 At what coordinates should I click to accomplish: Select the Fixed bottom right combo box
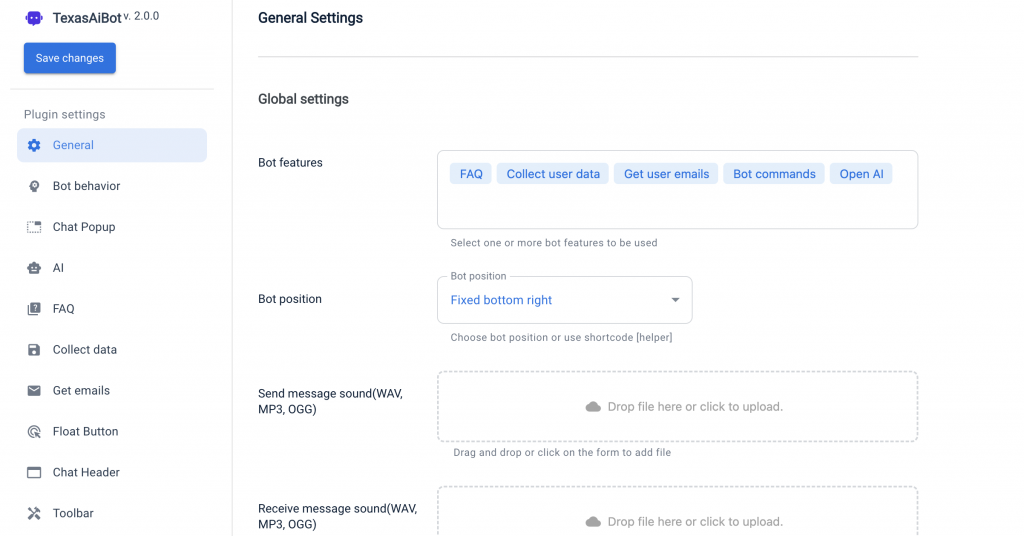[x=564, y=300]
